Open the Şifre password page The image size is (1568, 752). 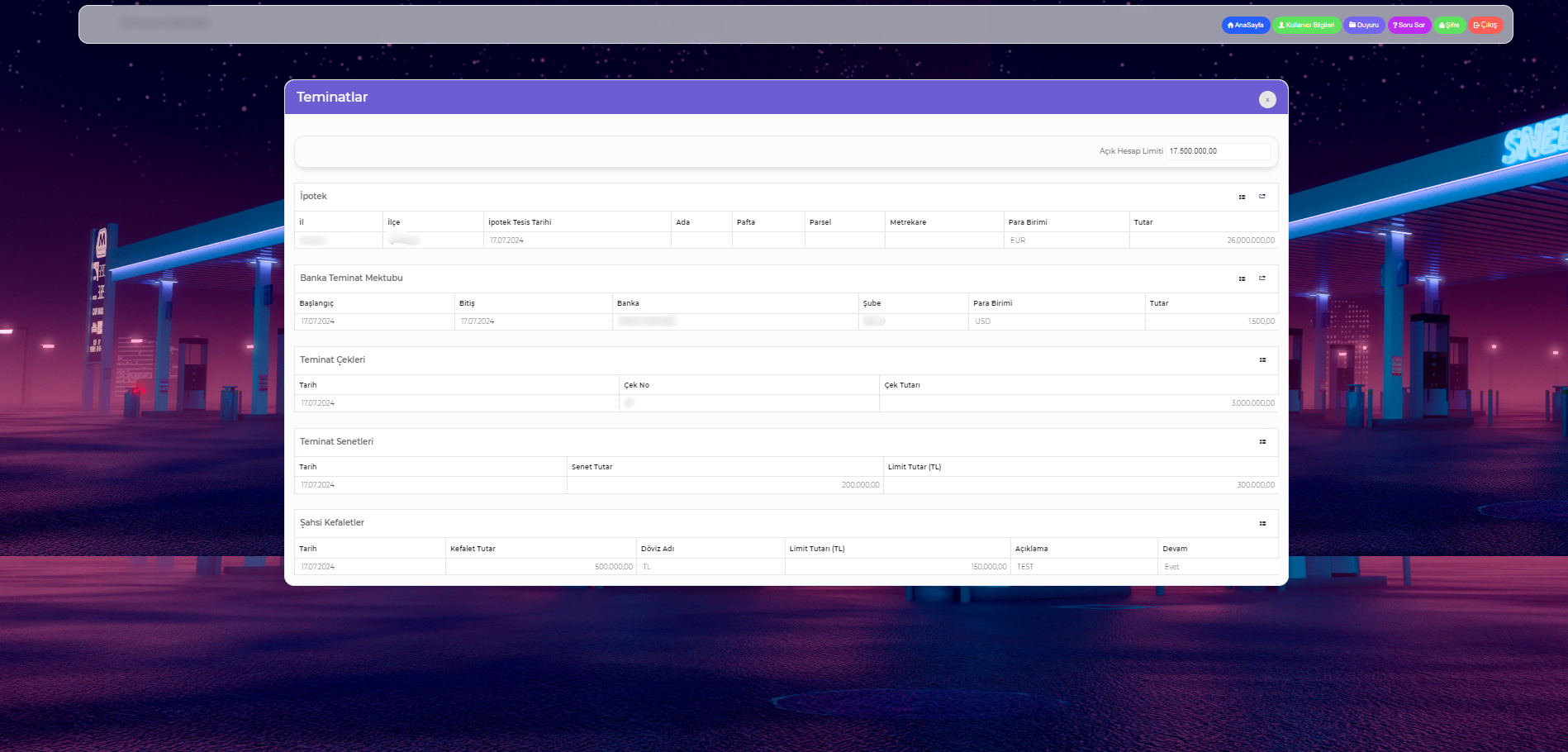pos(1449,26)
